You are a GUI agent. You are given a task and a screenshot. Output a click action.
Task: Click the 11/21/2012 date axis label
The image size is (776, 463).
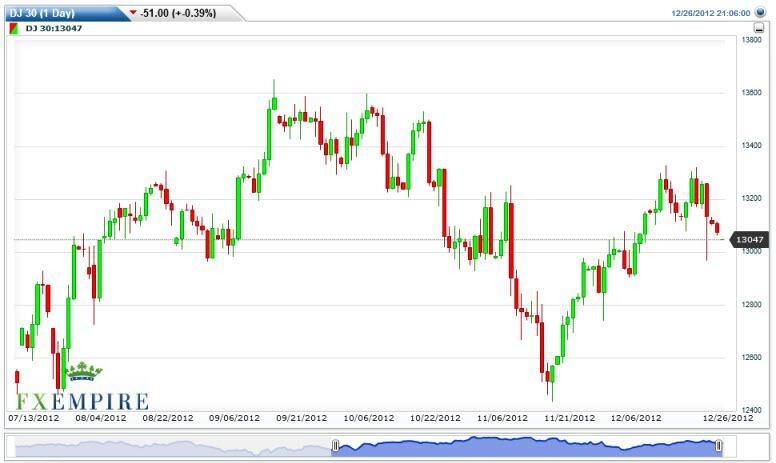(x=570, y=418)
